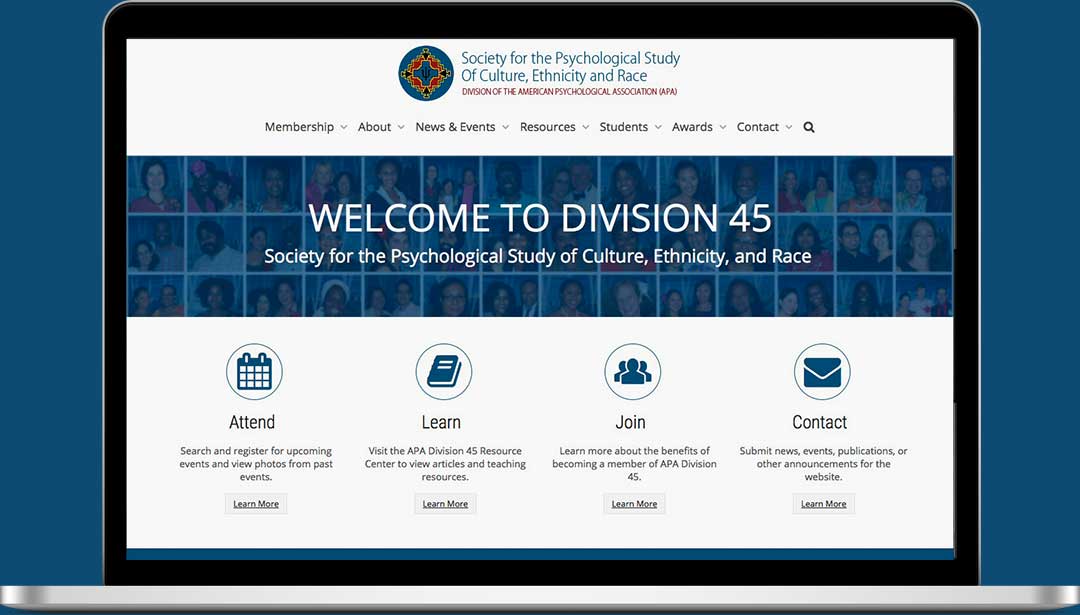1080x615 pixels.
Task: Click Learn More under Attend
Action: 256,504
